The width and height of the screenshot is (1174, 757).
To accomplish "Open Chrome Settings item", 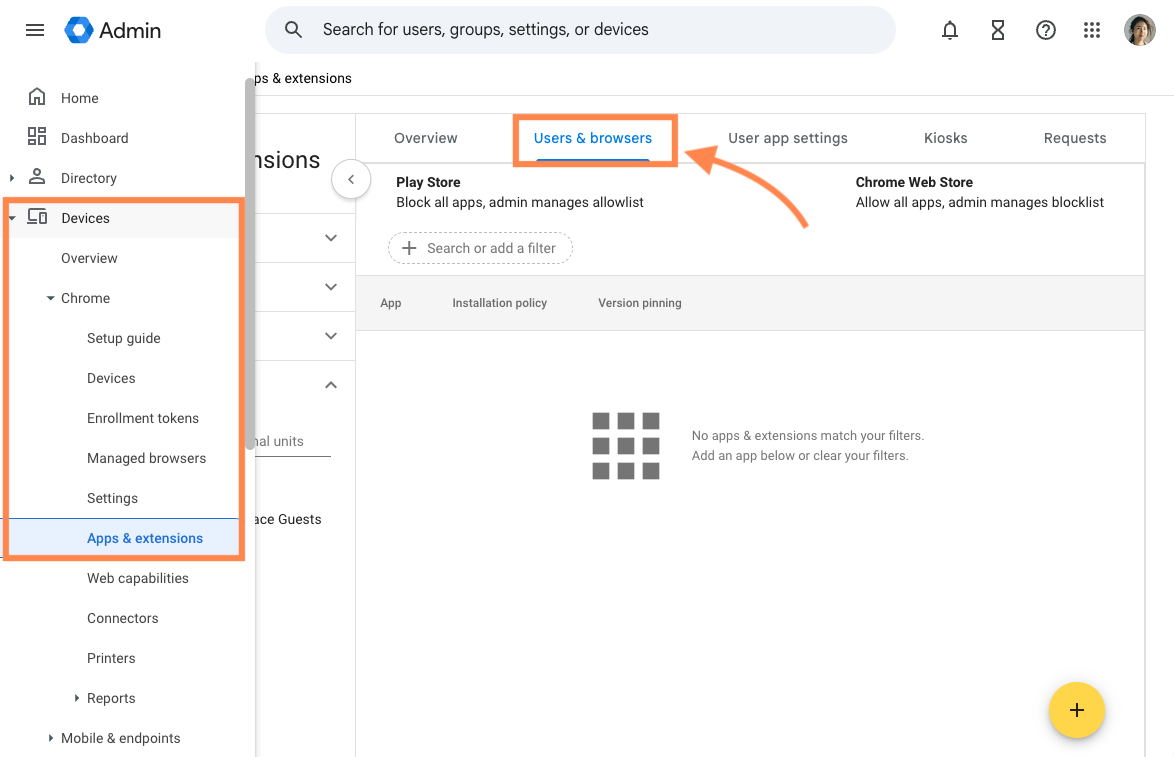I will (112, 499).
